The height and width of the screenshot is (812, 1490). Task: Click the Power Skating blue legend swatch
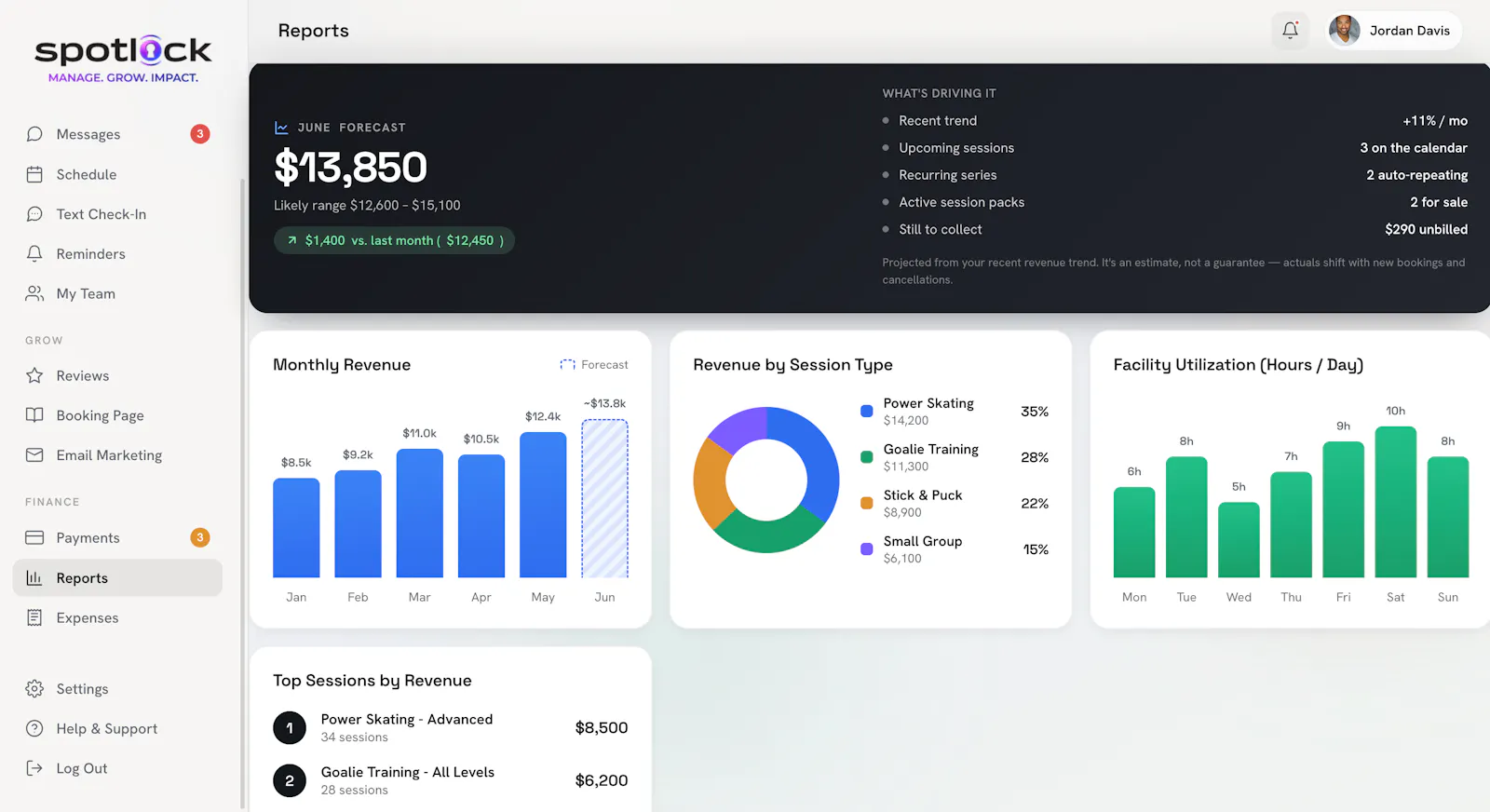(x=867, y=411)
